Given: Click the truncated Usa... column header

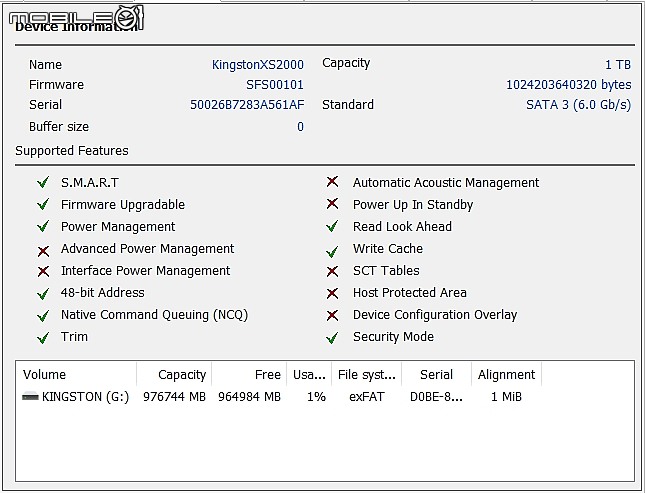Looking at the screenshot, I should tap(309, 374).
